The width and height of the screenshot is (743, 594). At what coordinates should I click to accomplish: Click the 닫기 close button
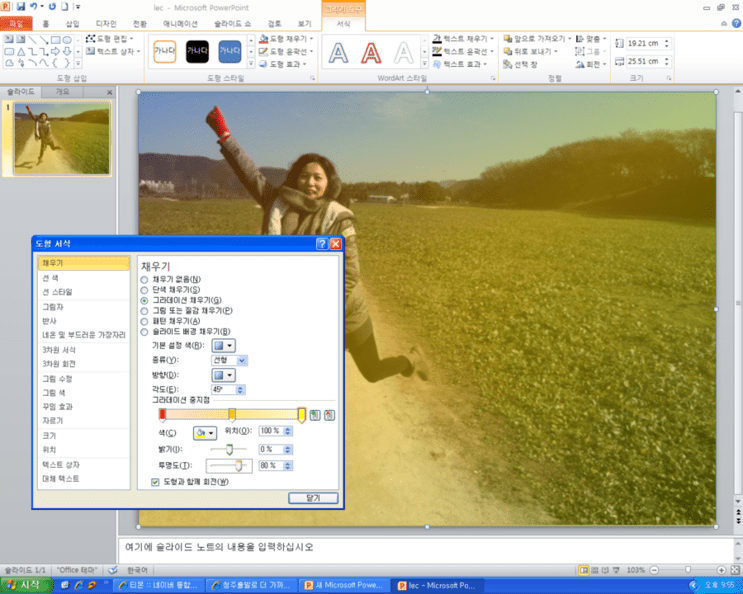click(x=313, y=498)
